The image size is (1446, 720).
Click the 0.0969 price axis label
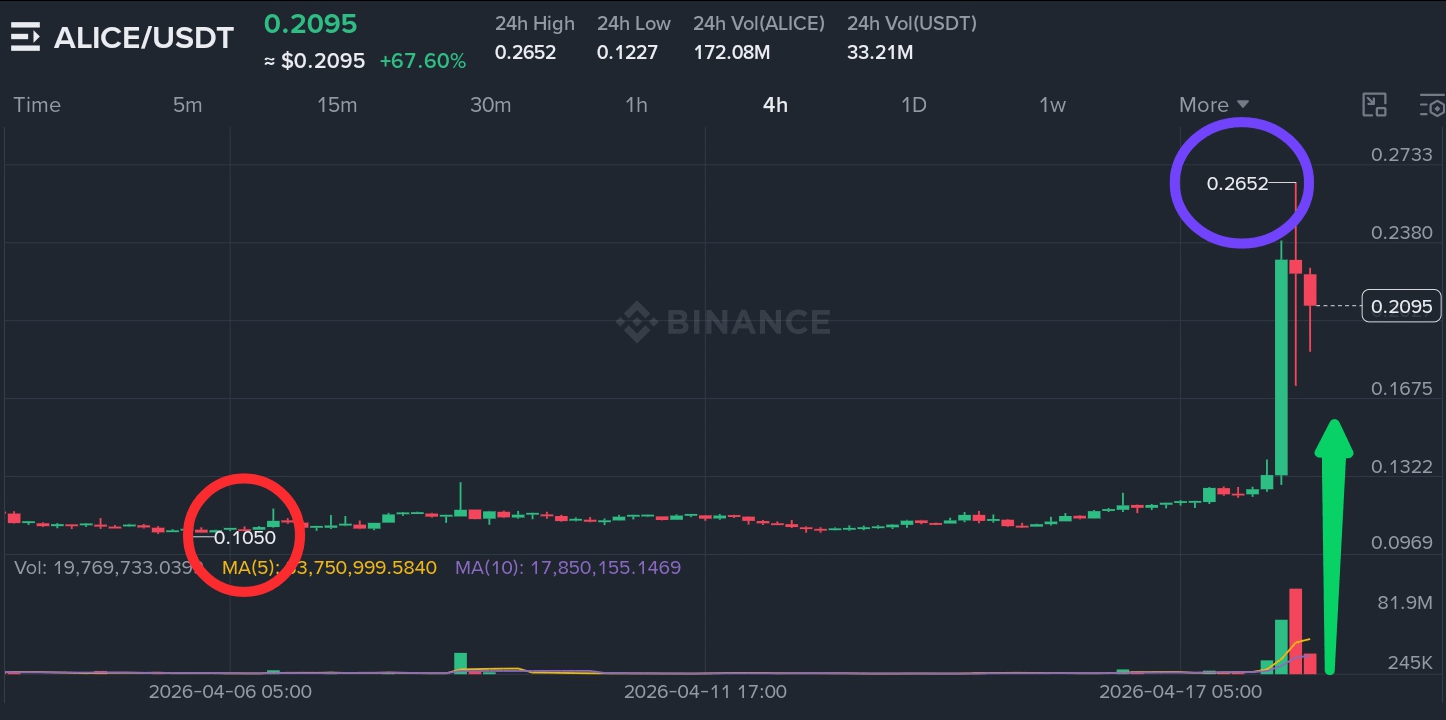[x=1402, y=543]
